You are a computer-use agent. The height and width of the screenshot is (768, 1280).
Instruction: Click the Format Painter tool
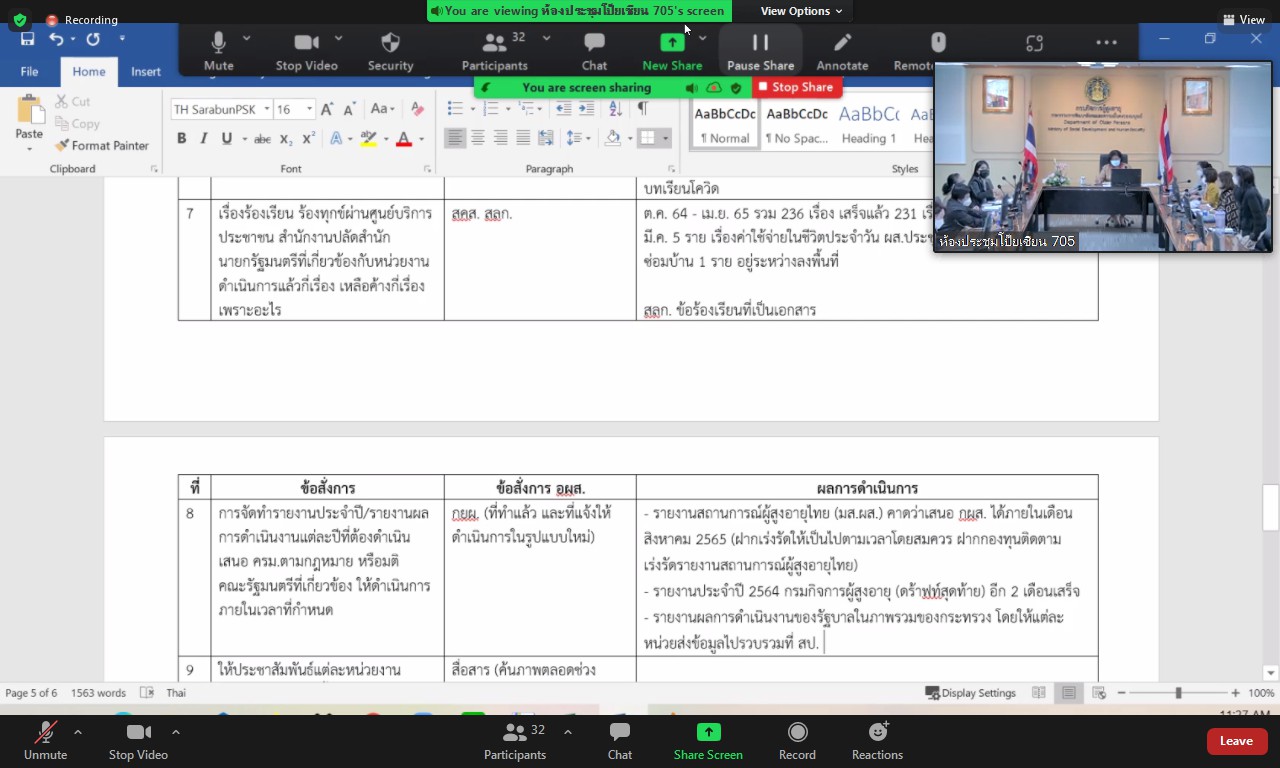tap(101, 145)
